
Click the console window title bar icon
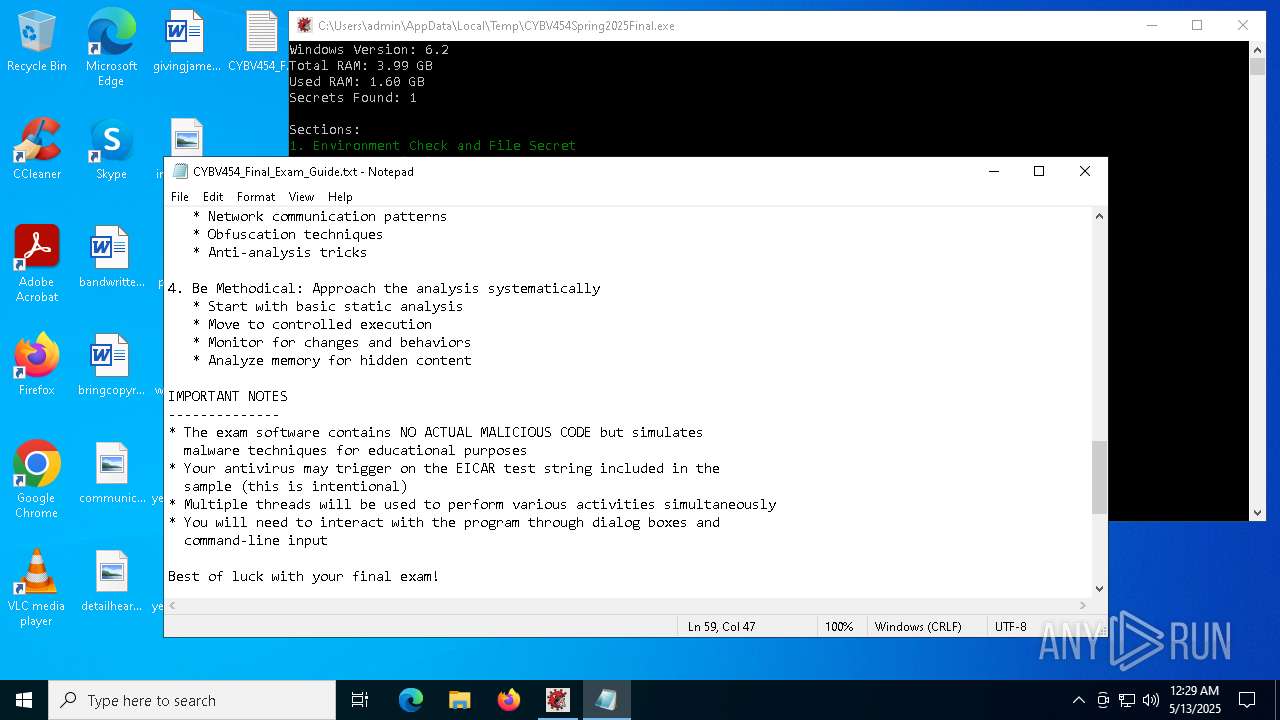tap(304, 25)
